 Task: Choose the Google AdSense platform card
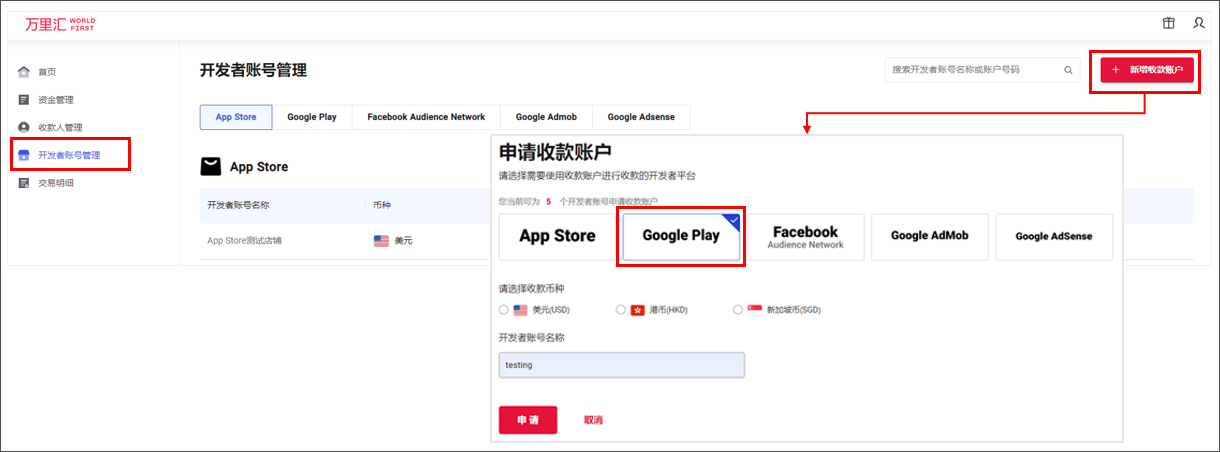1054,237
